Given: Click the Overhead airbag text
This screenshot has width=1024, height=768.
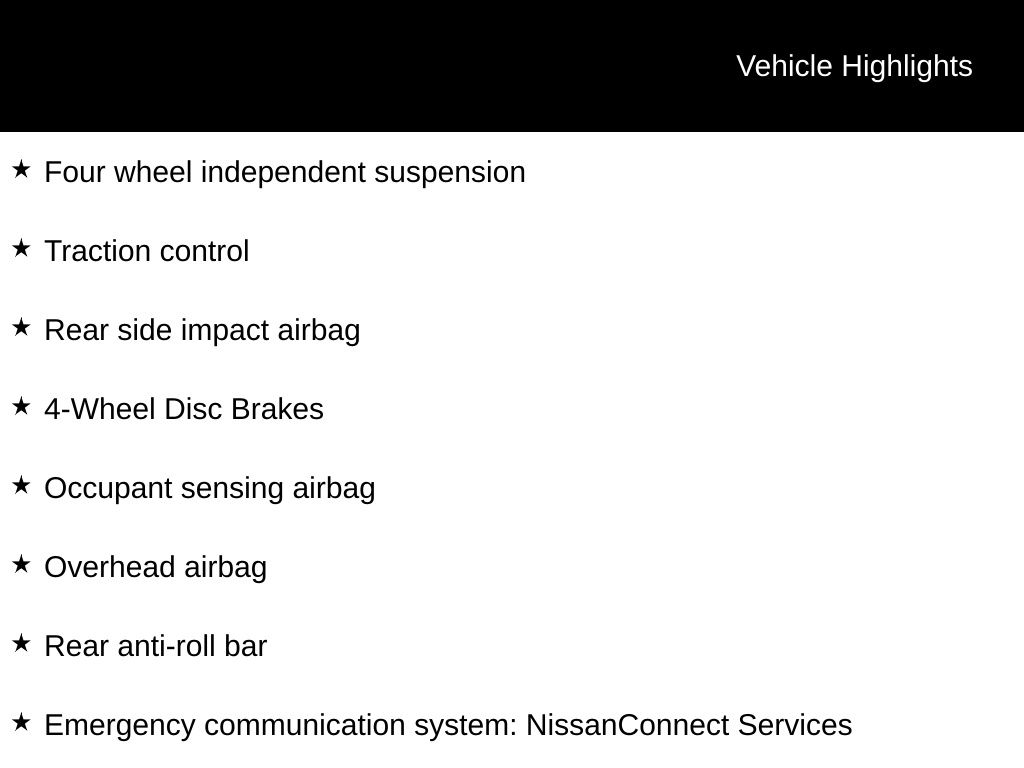Looking at the screenshot, I should (155, 568).
